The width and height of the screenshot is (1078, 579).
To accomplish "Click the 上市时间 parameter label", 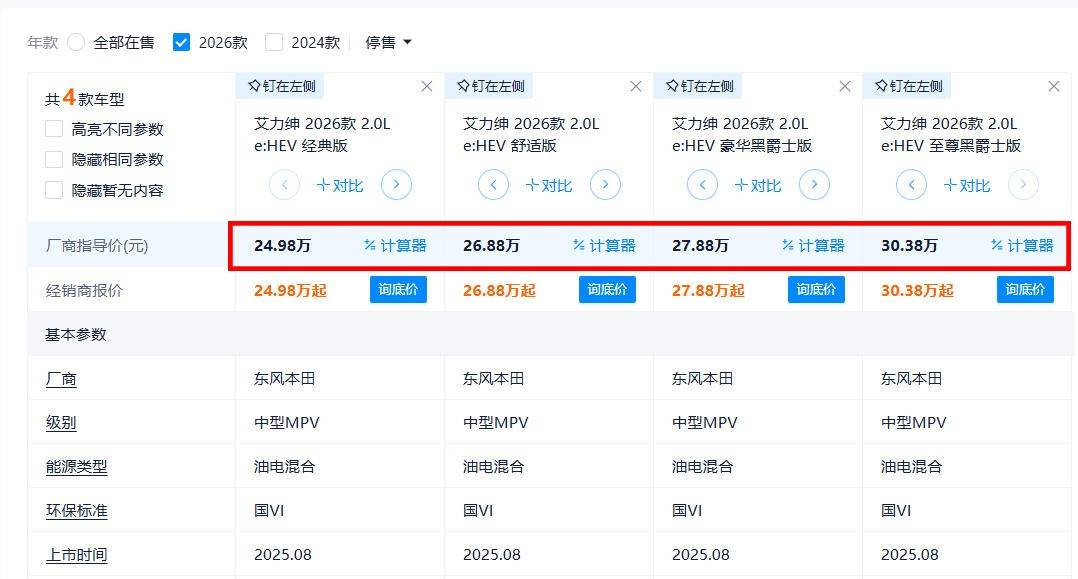I will tap(76, 554).
